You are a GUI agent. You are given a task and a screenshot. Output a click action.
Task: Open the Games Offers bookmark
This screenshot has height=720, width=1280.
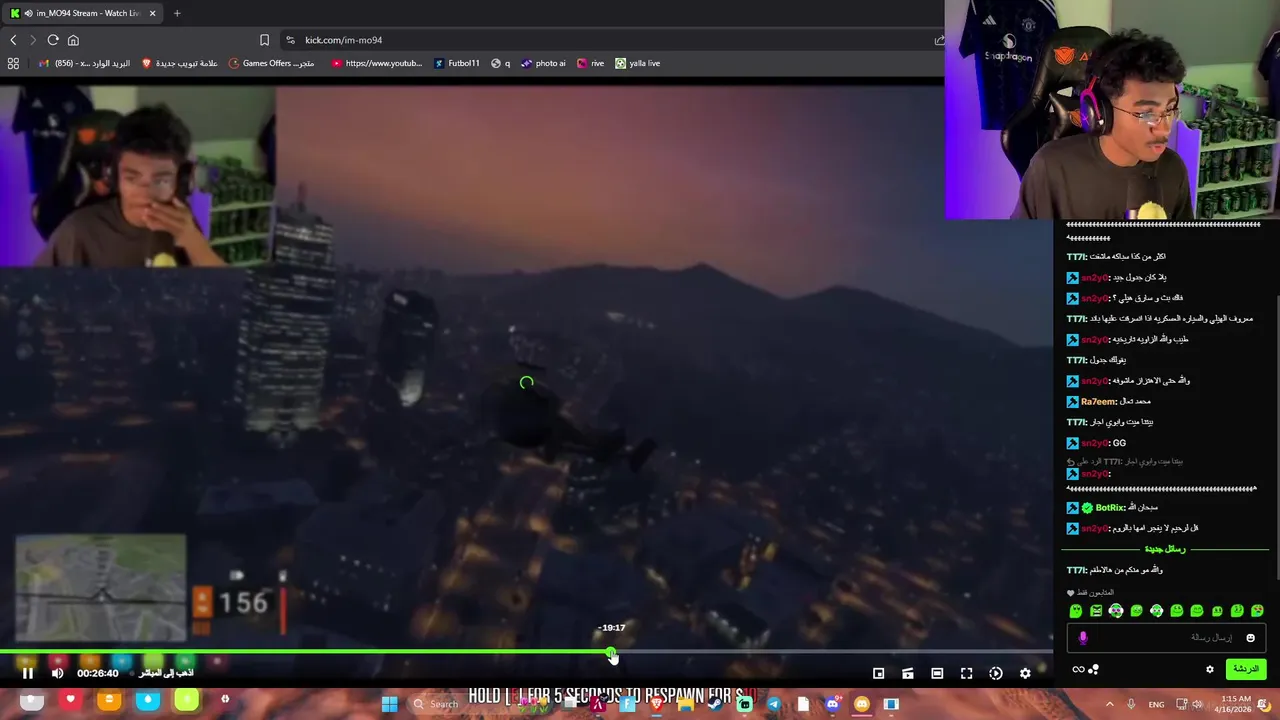271,63
